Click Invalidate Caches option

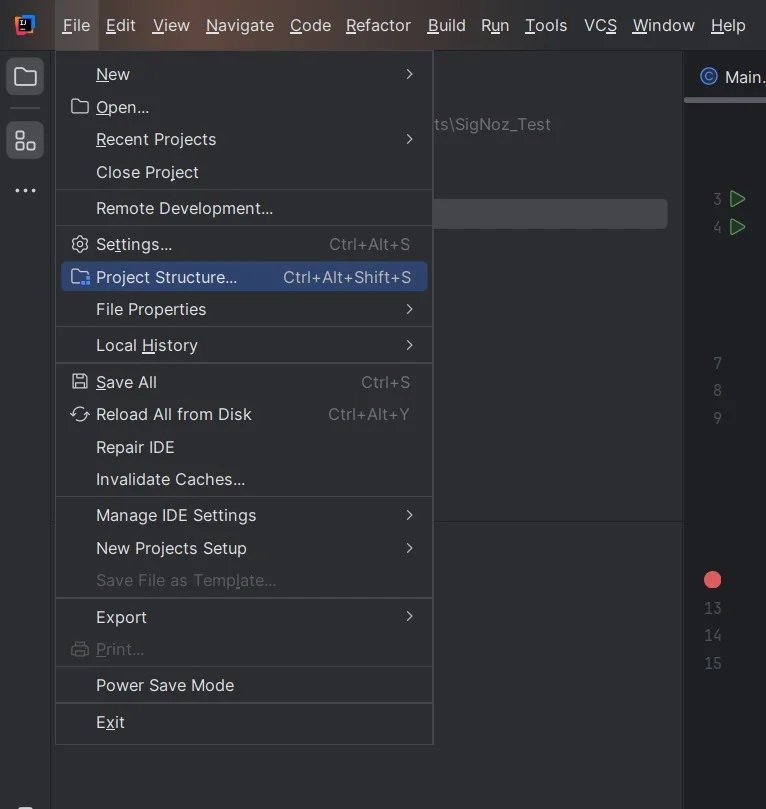[x=244, y=479]
